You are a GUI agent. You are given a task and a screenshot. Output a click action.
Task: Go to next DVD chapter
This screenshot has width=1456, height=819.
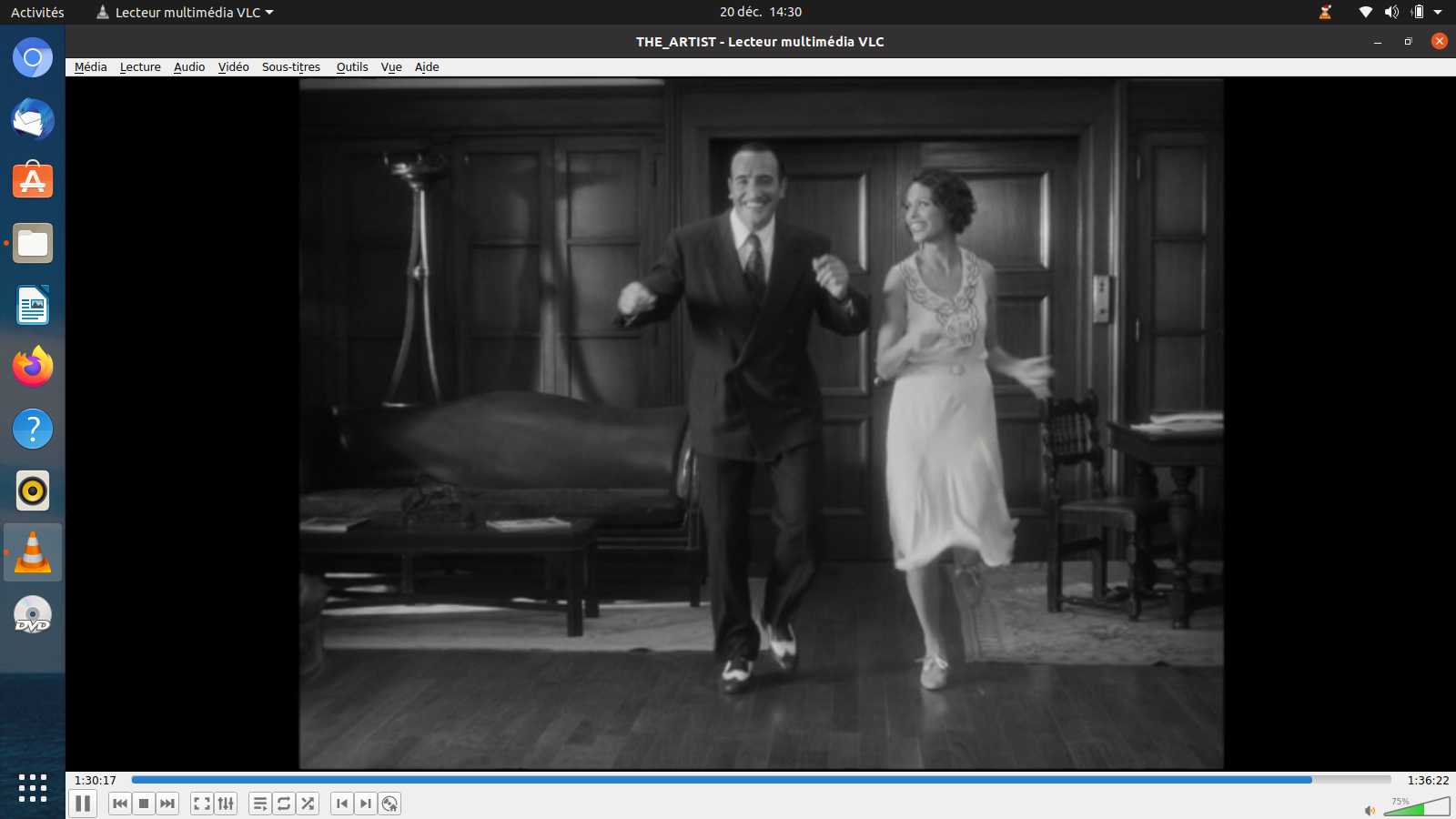coord(366,804)
